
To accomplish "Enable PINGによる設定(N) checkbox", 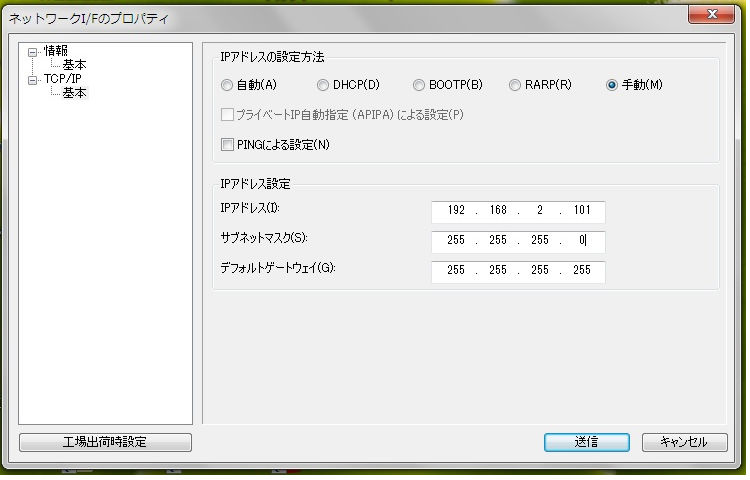I will [227, 144].
